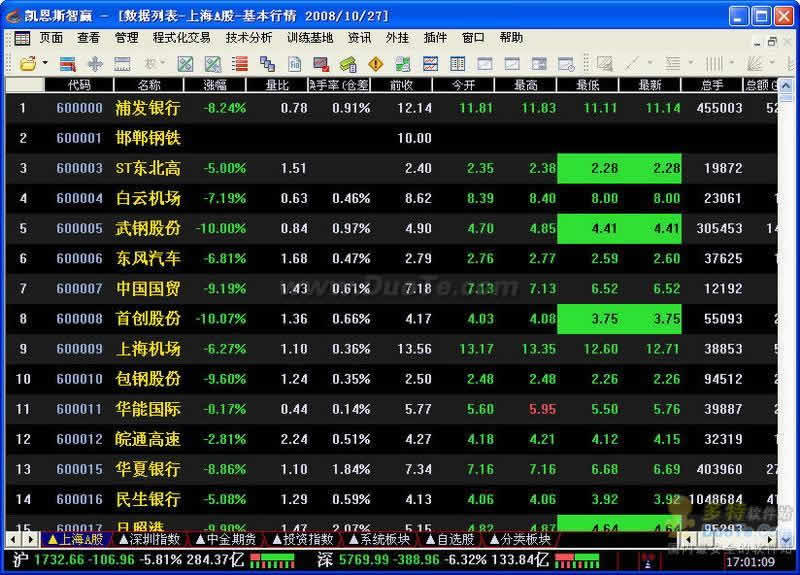Switch to the 投资指数 tab
The width and height of the screenshot is (800, 575).
(x=303, y=539)
